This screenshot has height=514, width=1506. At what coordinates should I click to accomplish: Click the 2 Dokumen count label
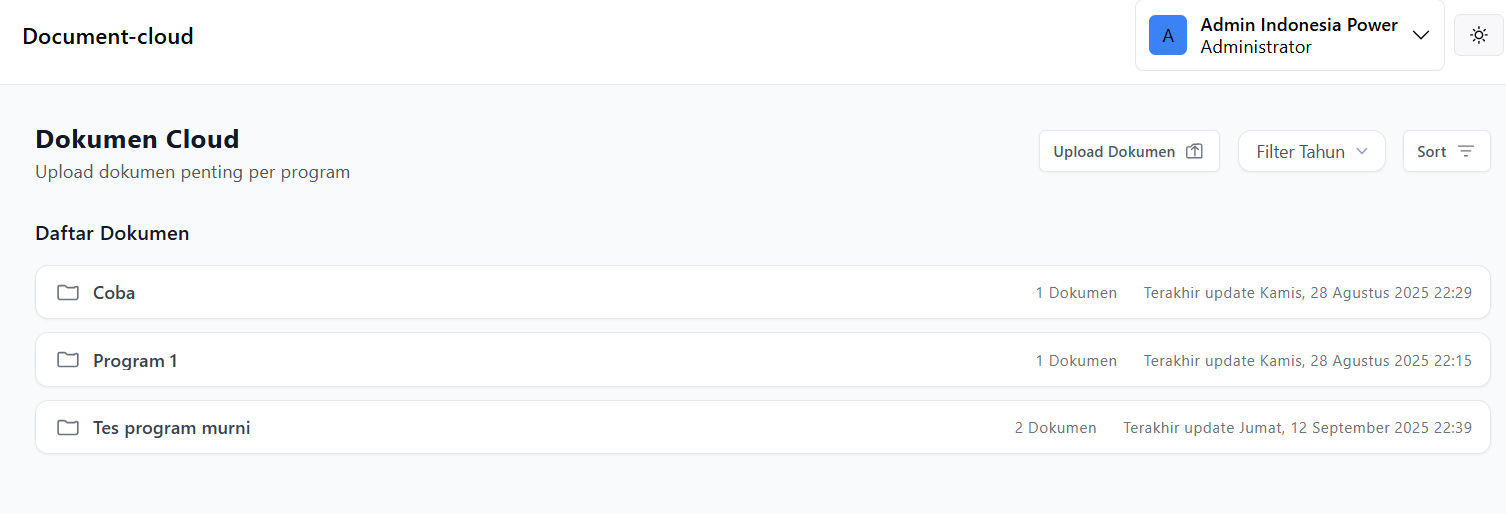(x=1055, y=428)
